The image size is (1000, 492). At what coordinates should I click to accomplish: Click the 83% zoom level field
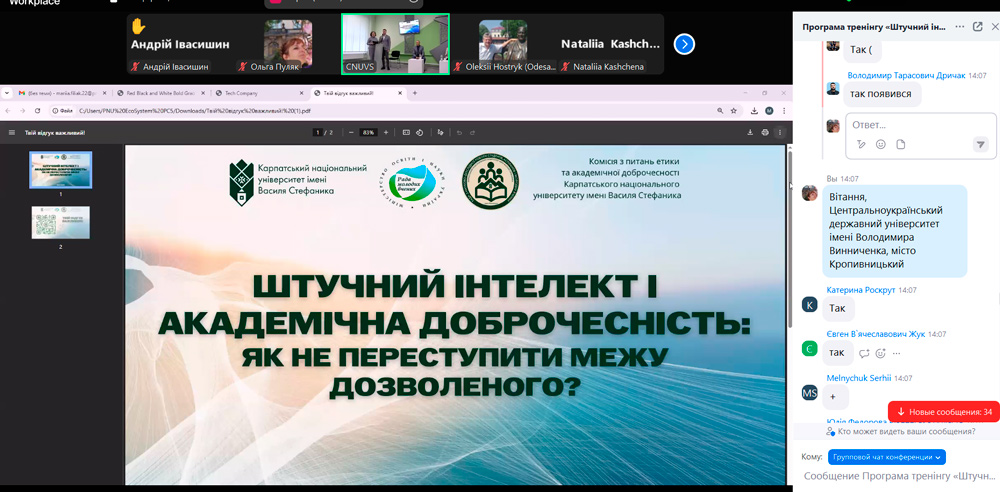coord(368,133)
